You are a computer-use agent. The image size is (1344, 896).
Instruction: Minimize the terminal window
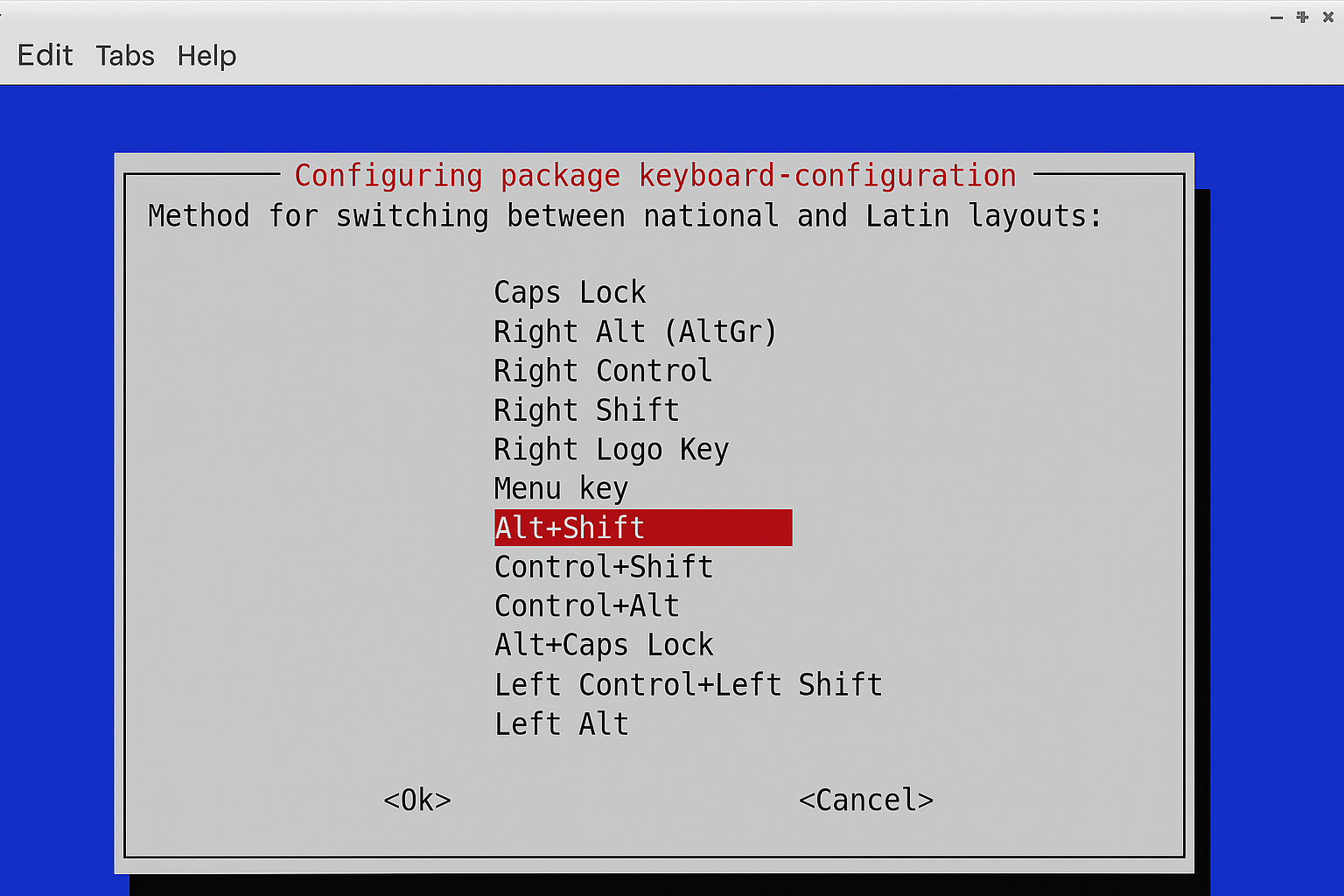(1276, 17)
